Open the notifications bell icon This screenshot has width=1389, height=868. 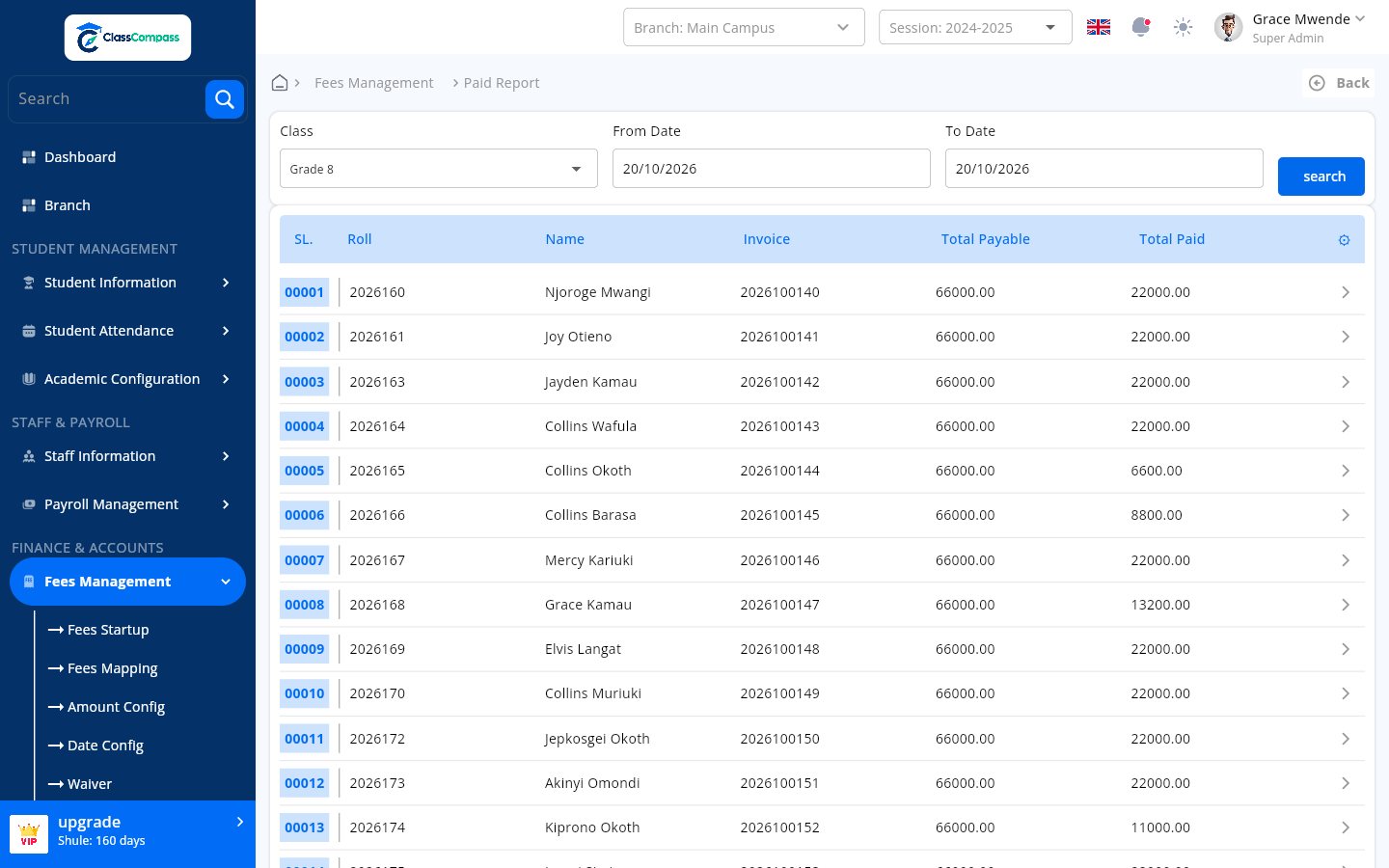1141,27
